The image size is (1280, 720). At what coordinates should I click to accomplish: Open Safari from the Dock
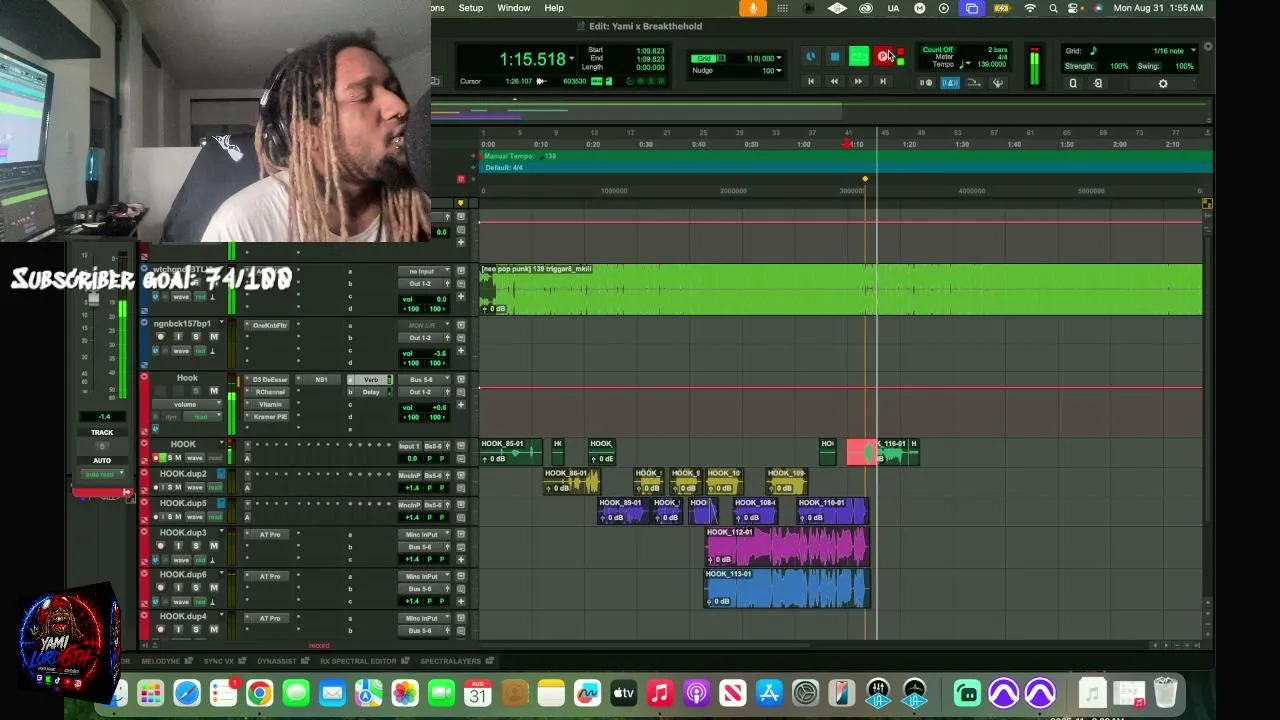click(x=187, y=693)
